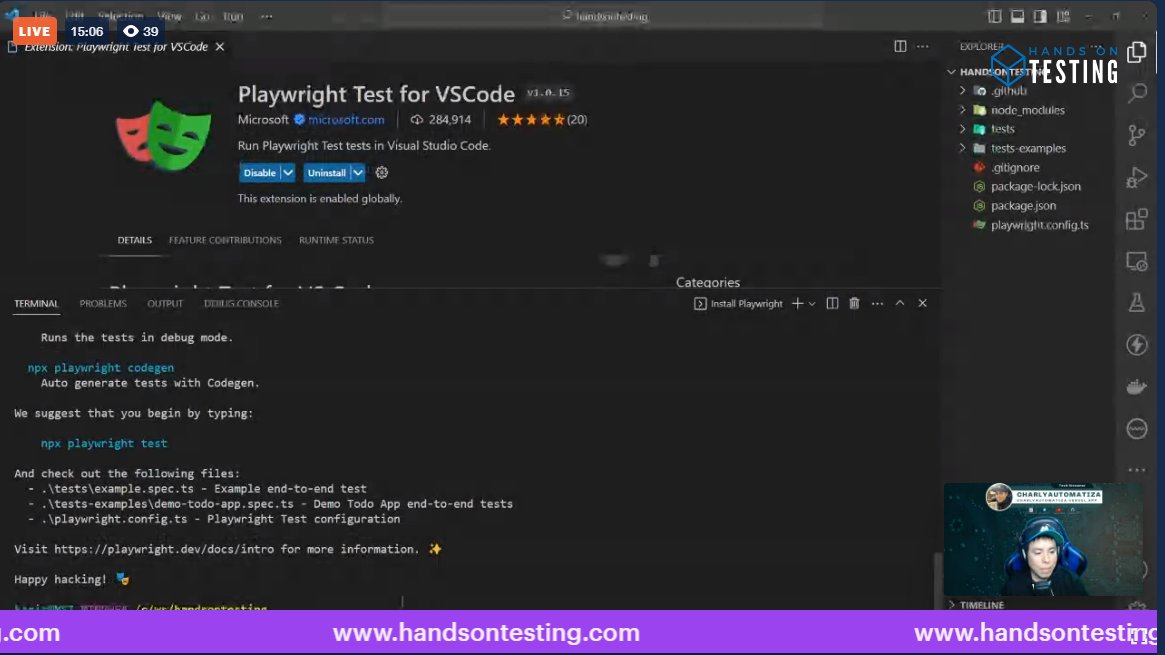The height and width of the screenshot is (655, 1165).
Task: Click the extension settings gear icon
Action: click(382, 172)
